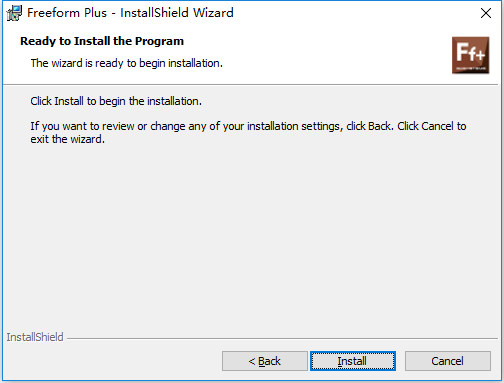Click 'Click Install to begin the installation' text
Image resolution: width=504 pixels, height=383 pixels.
pyautogui.click(x=116, y=101)
